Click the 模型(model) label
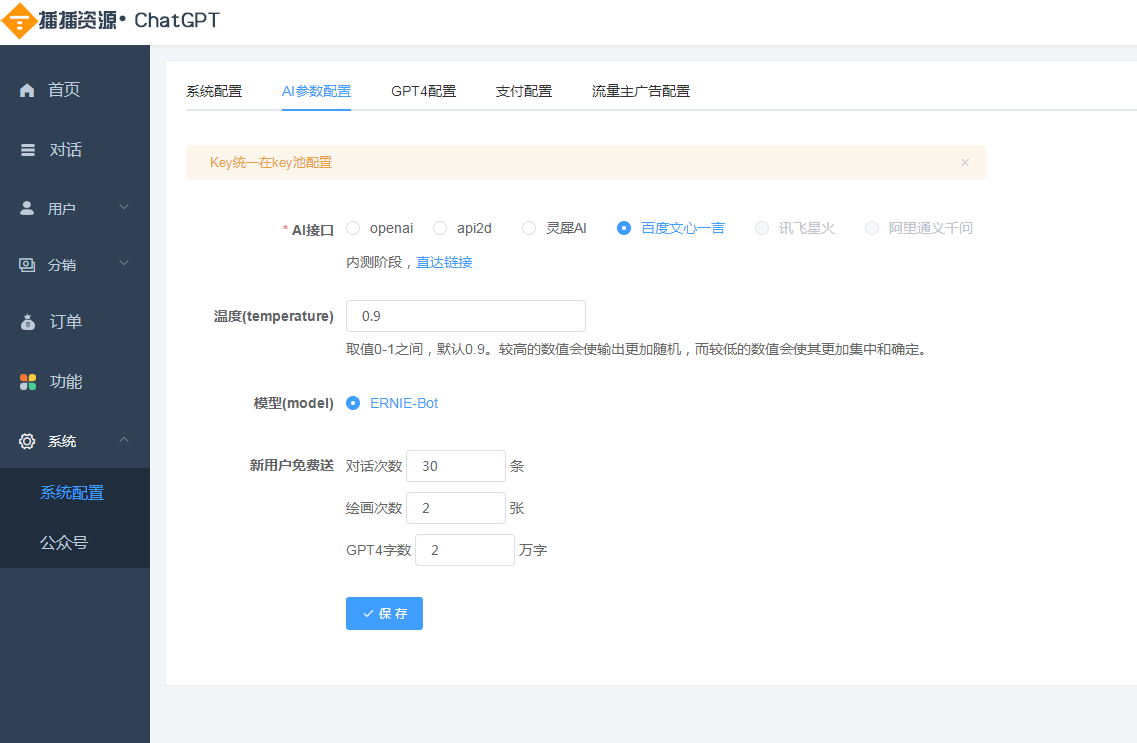Image resolution: width=1137 pixels, height=743 pixels. [294, 403]
